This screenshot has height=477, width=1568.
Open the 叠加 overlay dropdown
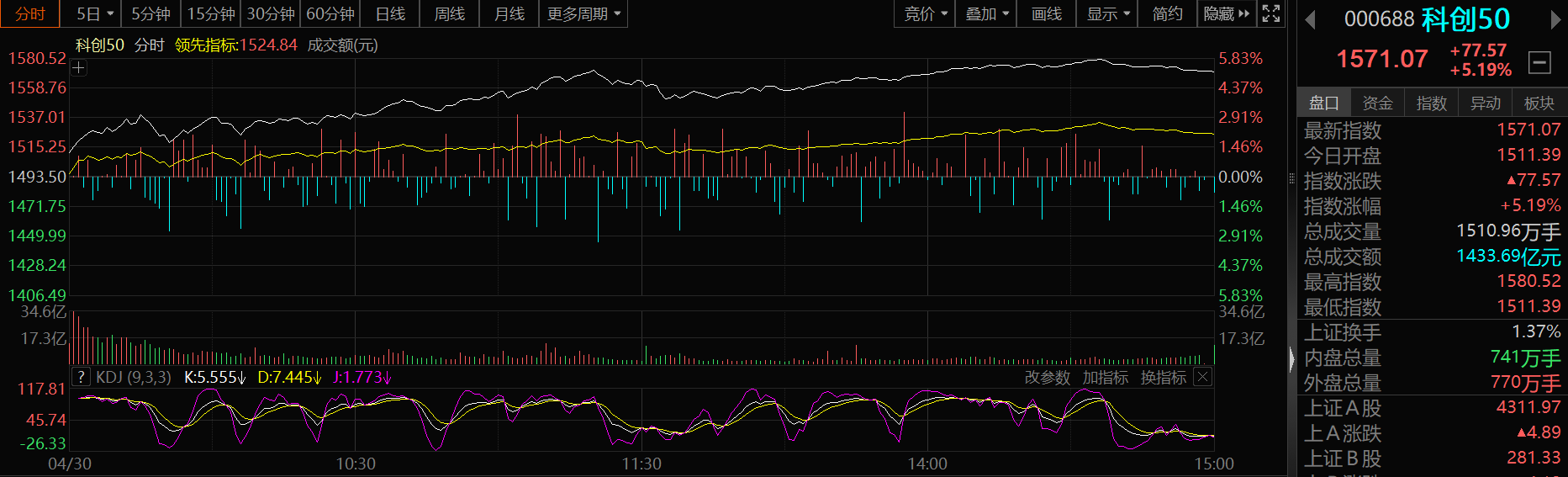(x=987, y=13)
